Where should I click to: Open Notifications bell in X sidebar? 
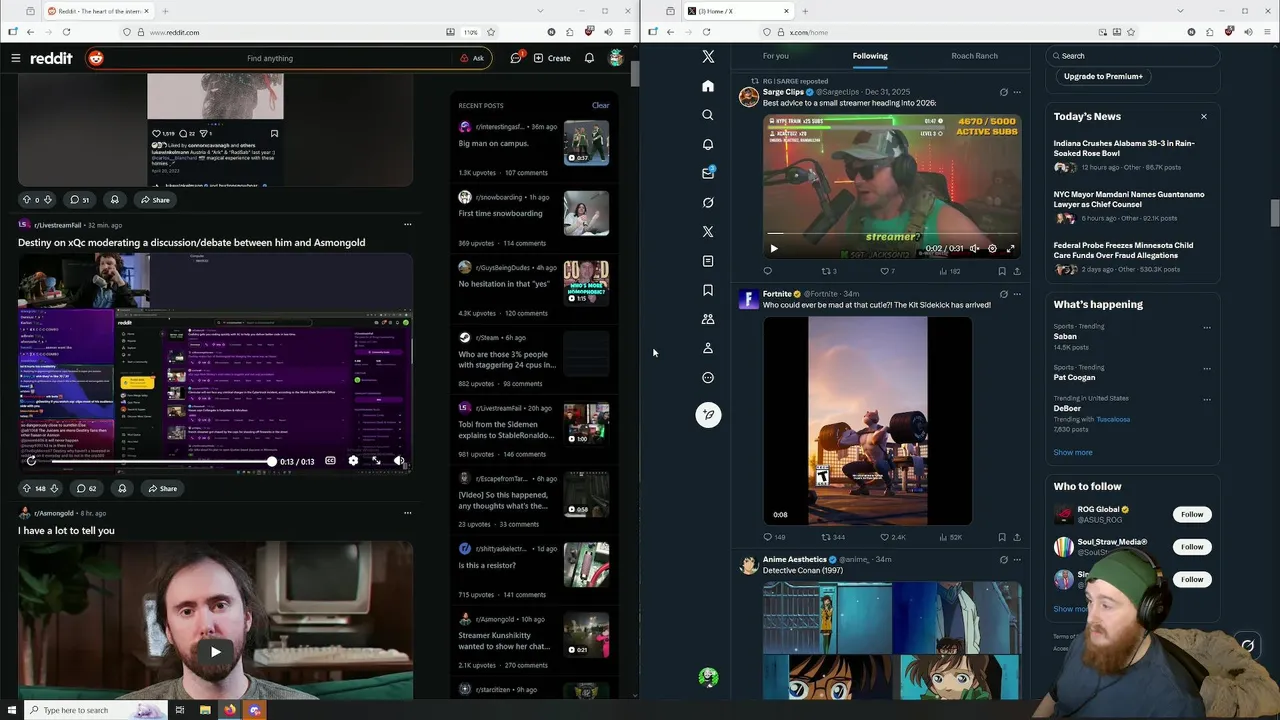pyautogui.click(x=708, y=144)
